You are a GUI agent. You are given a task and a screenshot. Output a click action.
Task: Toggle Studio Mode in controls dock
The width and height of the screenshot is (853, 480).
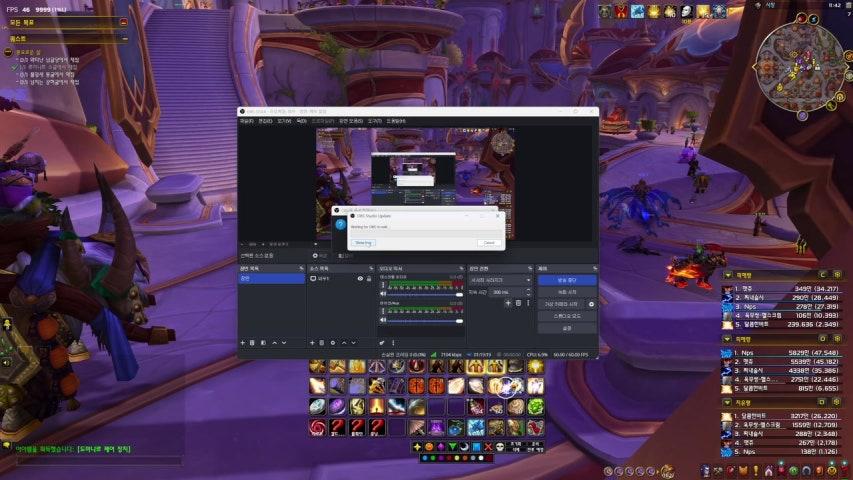click(567, 316)
